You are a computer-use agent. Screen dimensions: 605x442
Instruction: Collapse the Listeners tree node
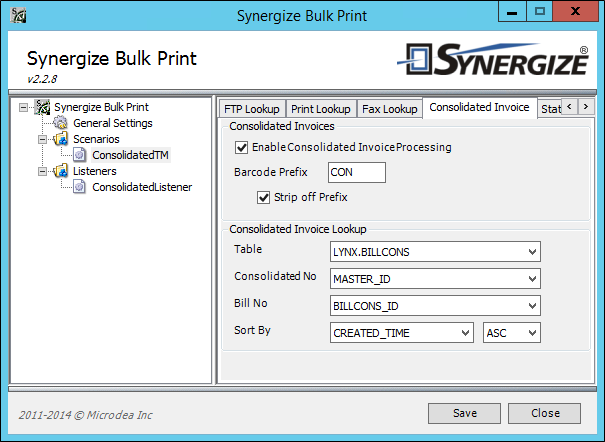click(x=42, y=171)
